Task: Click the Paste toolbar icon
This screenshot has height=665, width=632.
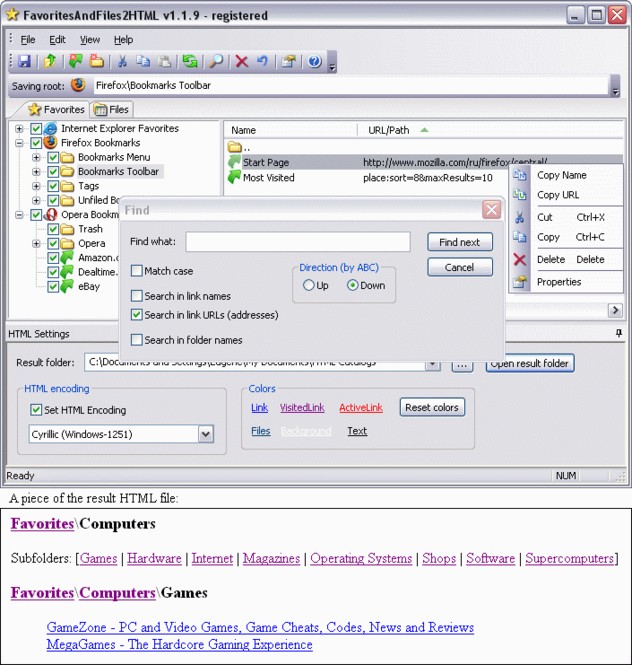Action: tap(165, 61)
